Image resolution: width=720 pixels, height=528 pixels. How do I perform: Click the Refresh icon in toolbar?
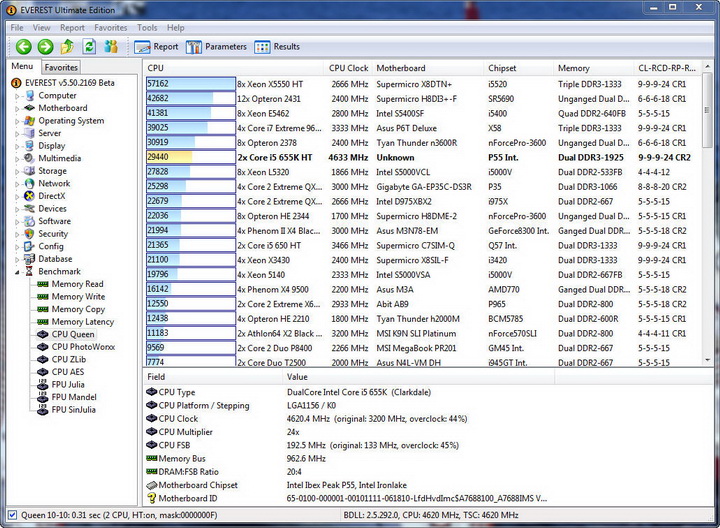89,46
